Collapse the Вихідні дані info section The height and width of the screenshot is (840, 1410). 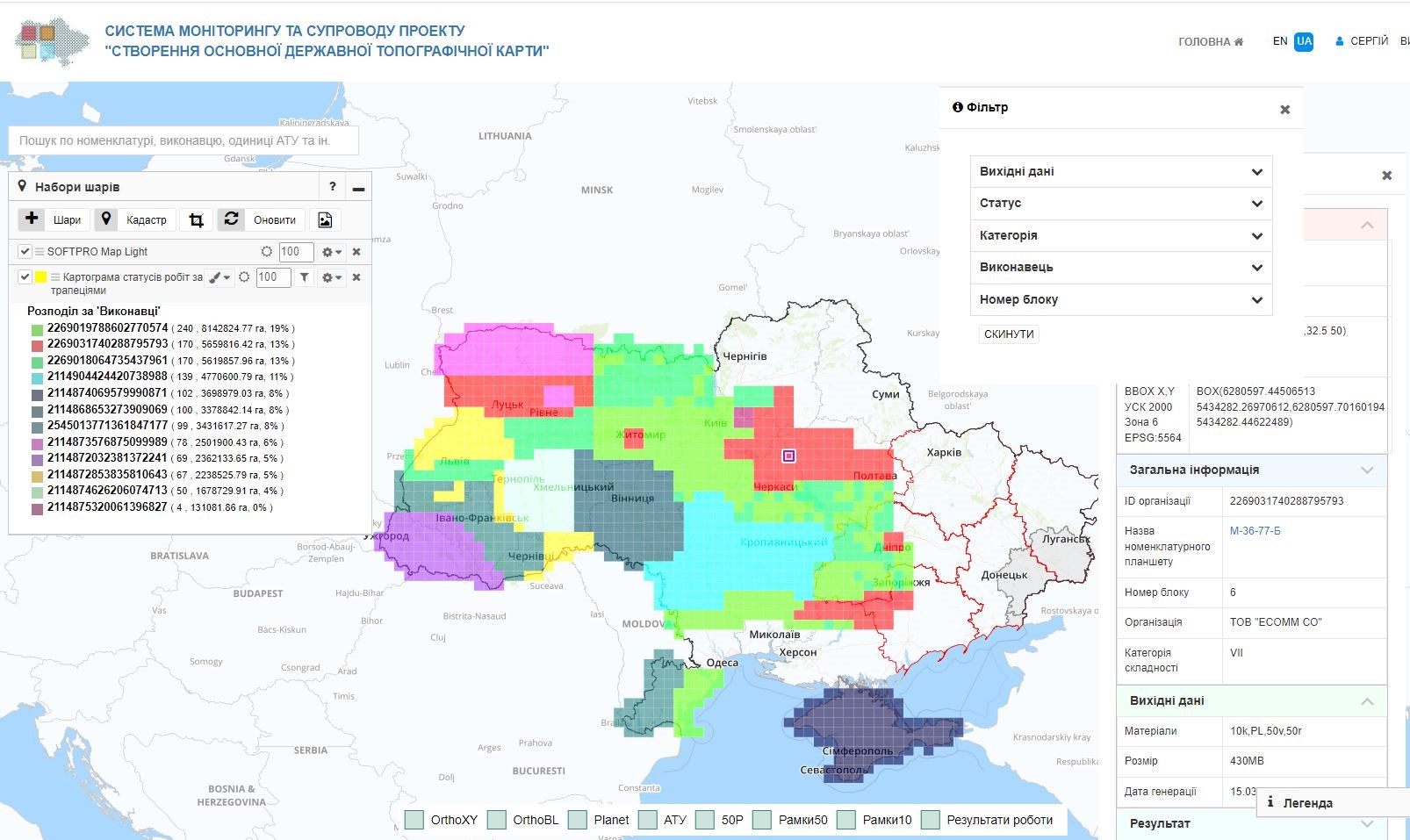coord(1367,700)
